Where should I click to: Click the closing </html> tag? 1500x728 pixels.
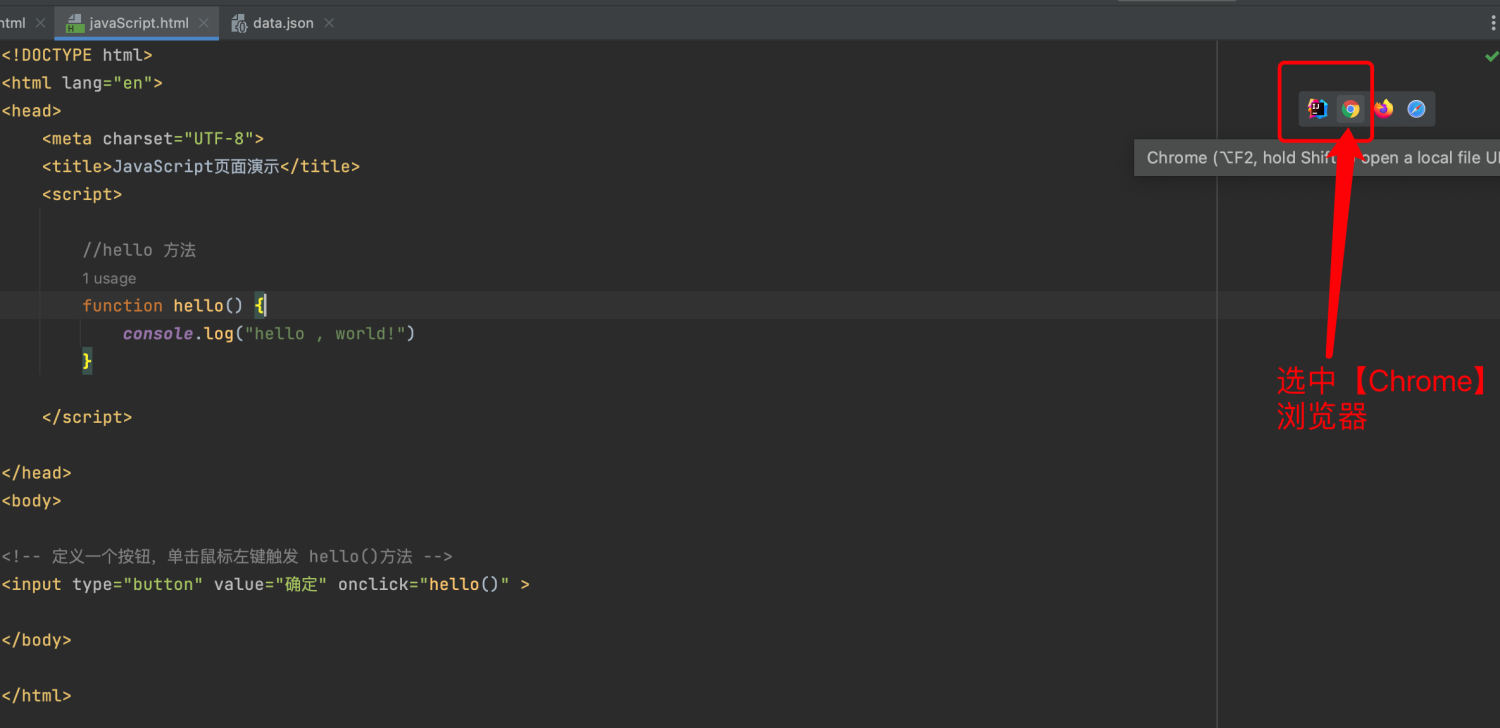click(36, 696)
